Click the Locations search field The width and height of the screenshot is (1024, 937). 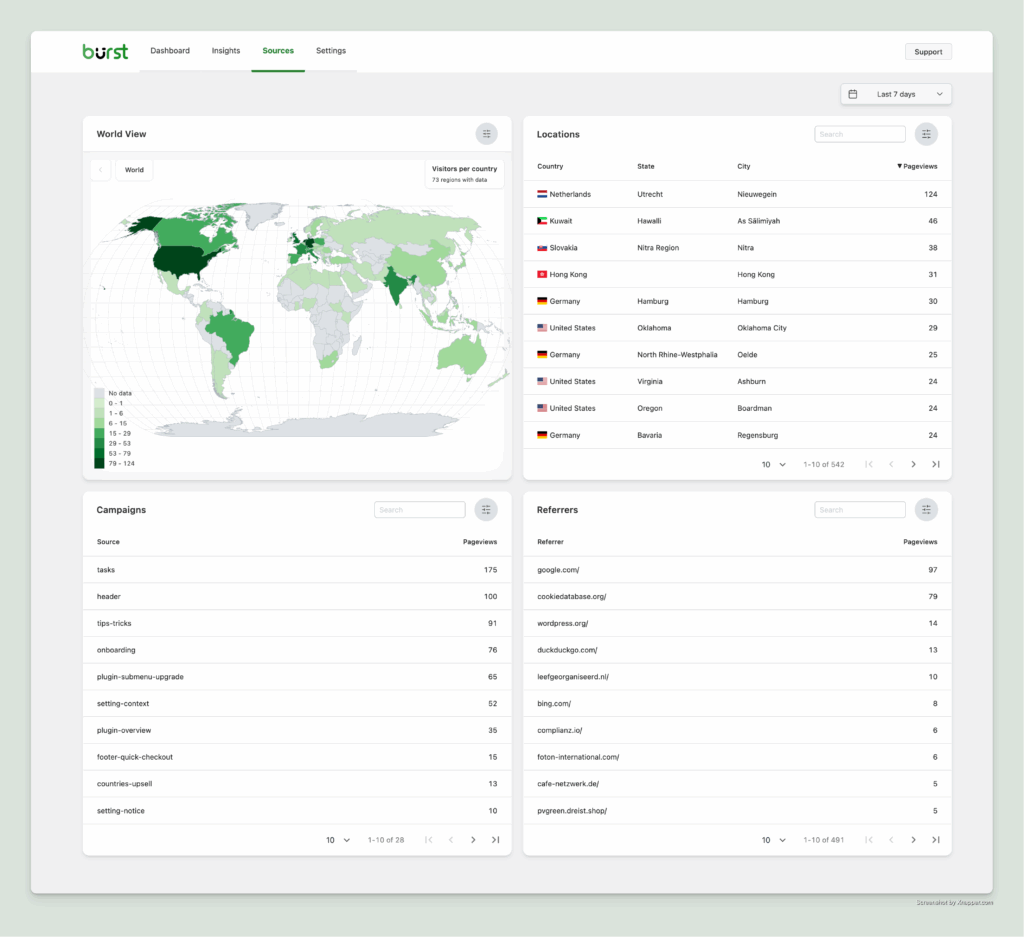click(859, 133)
